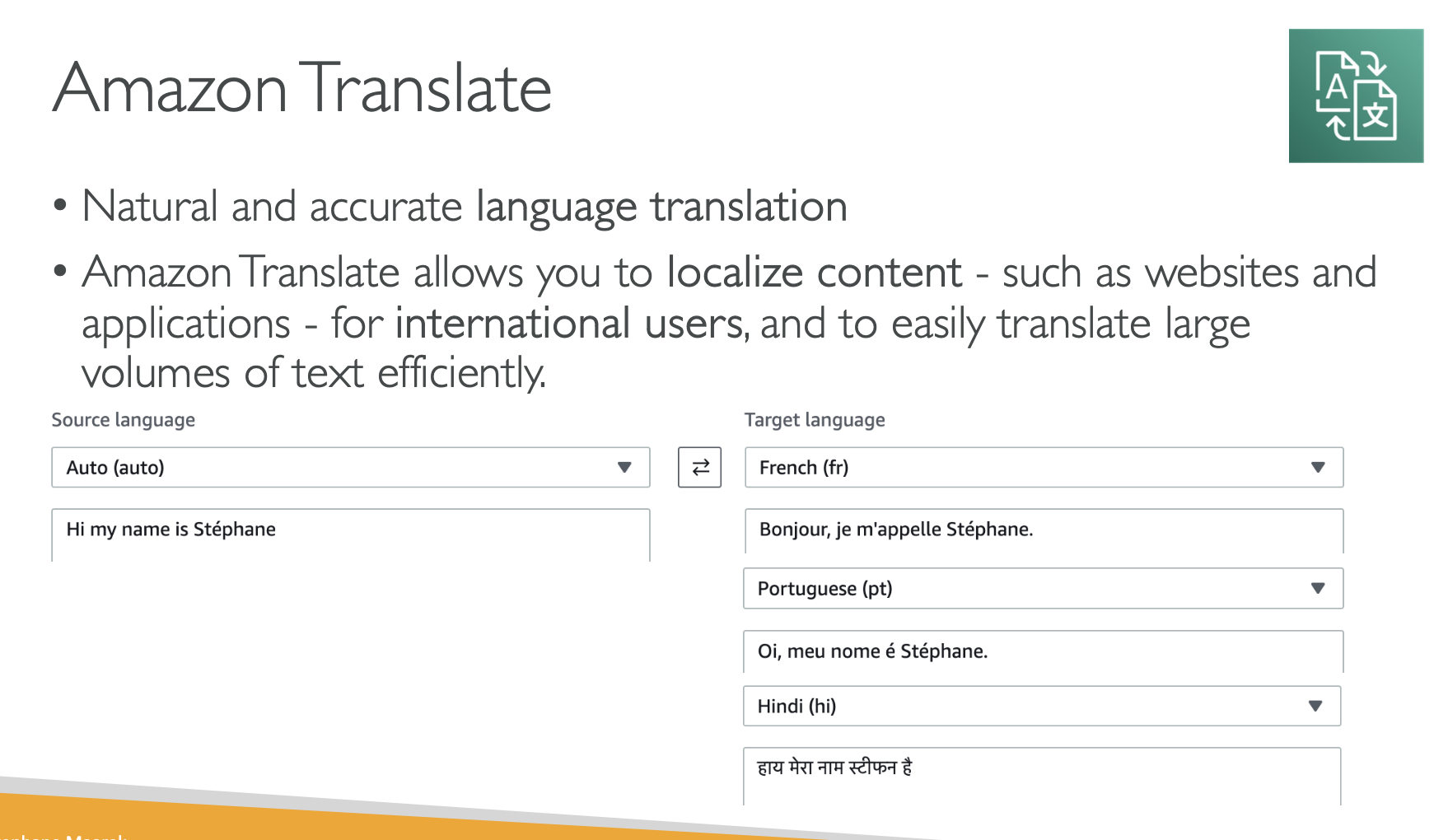Click the "Amazon Translate" slide title
The height and width of the screenshot is (840, 1448).
[x=302, y=88]
